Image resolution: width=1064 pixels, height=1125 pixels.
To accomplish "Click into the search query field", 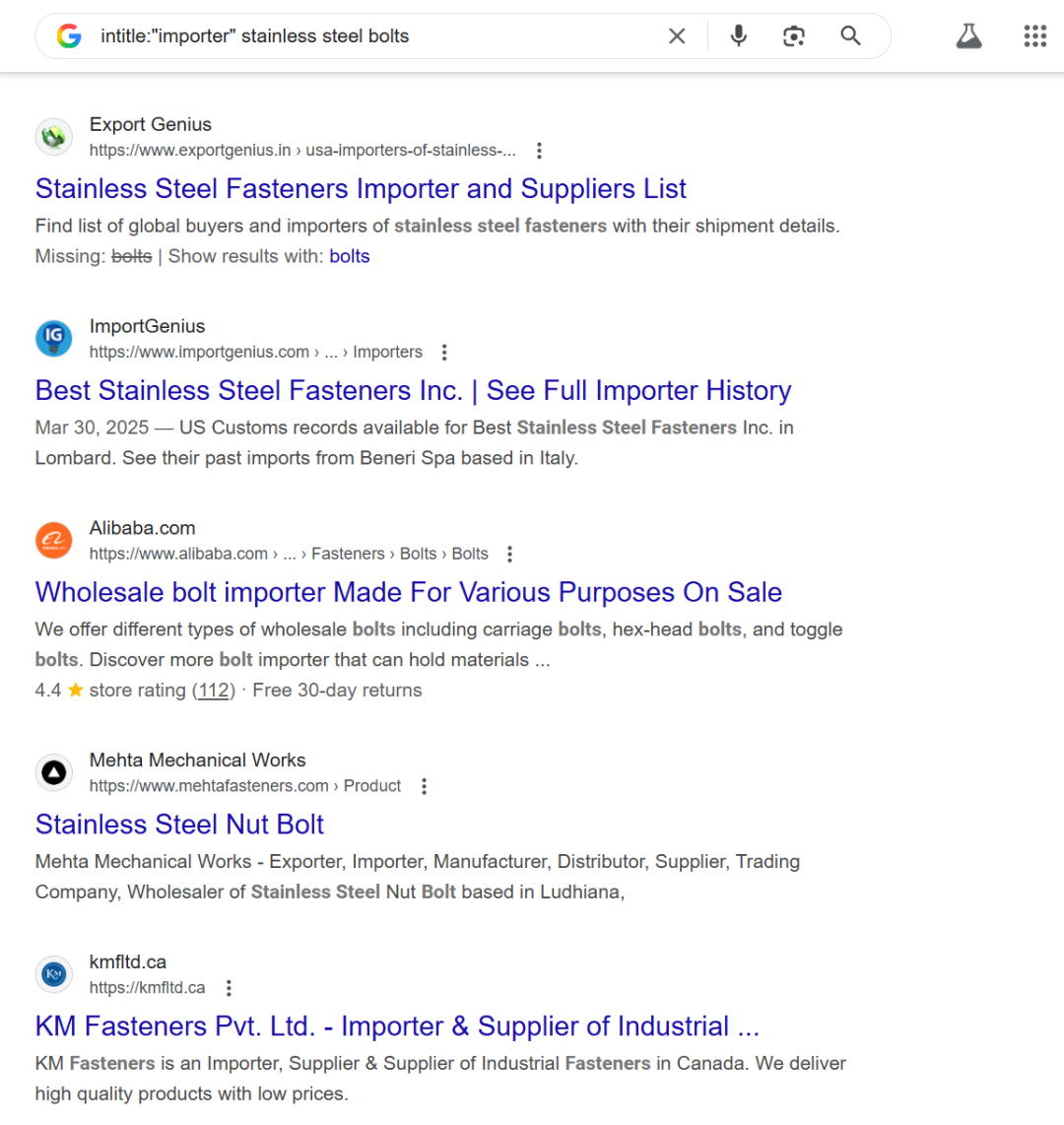I will (x=376, y=35).
